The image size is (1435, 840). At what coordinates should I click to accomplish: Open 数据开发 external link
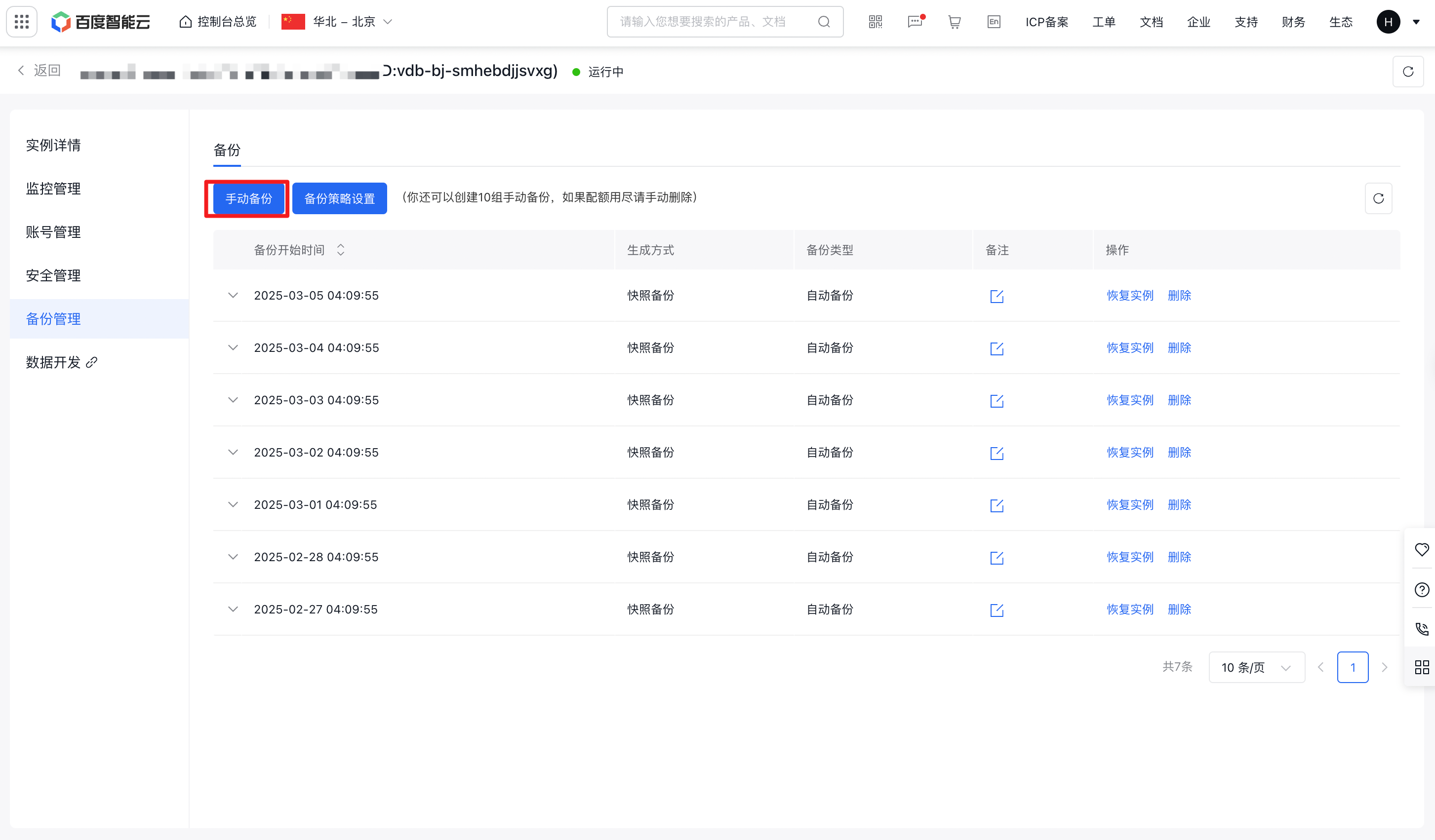click(62, 363)
